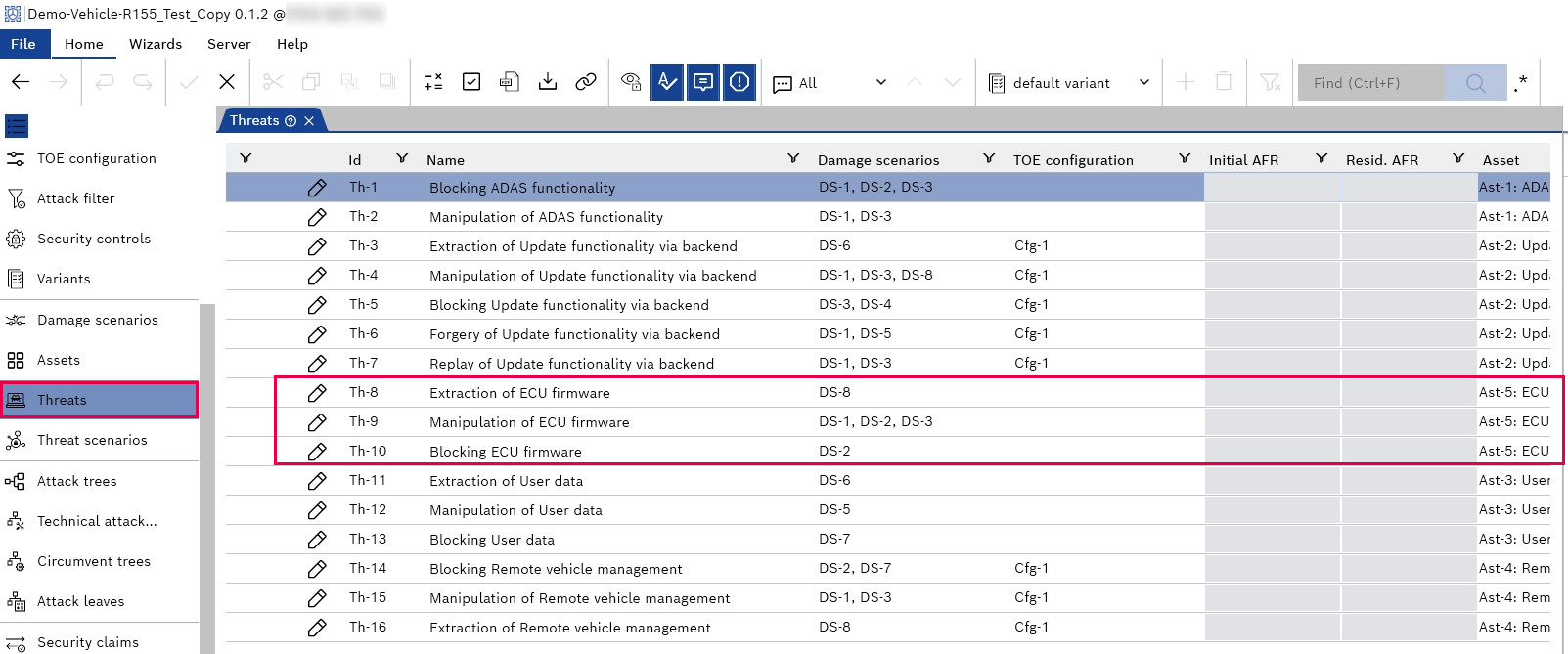This screenshot has width=1568, height=654.
Task: Open the Server menu
Action: 229,44
